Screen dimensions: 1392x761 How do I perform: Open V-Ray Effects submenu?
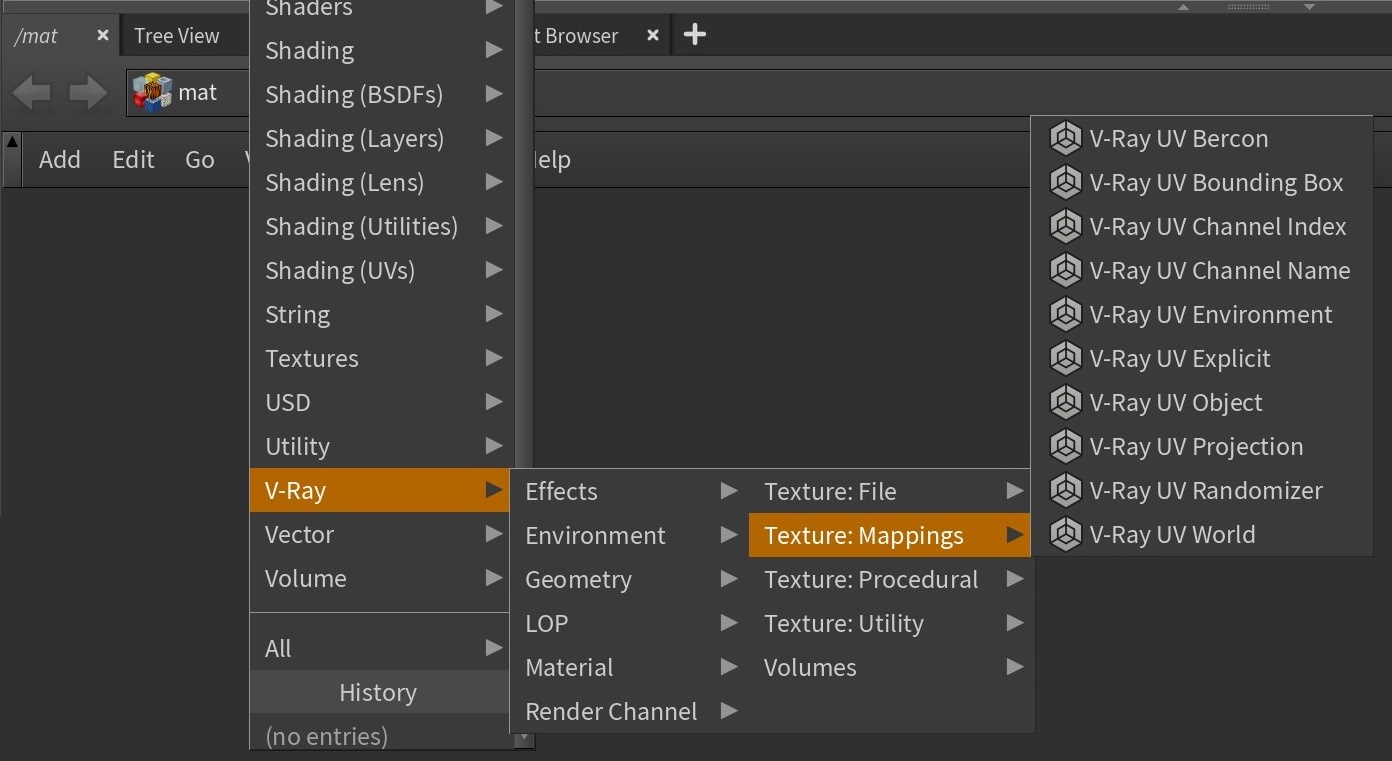(x=630, y=491)
